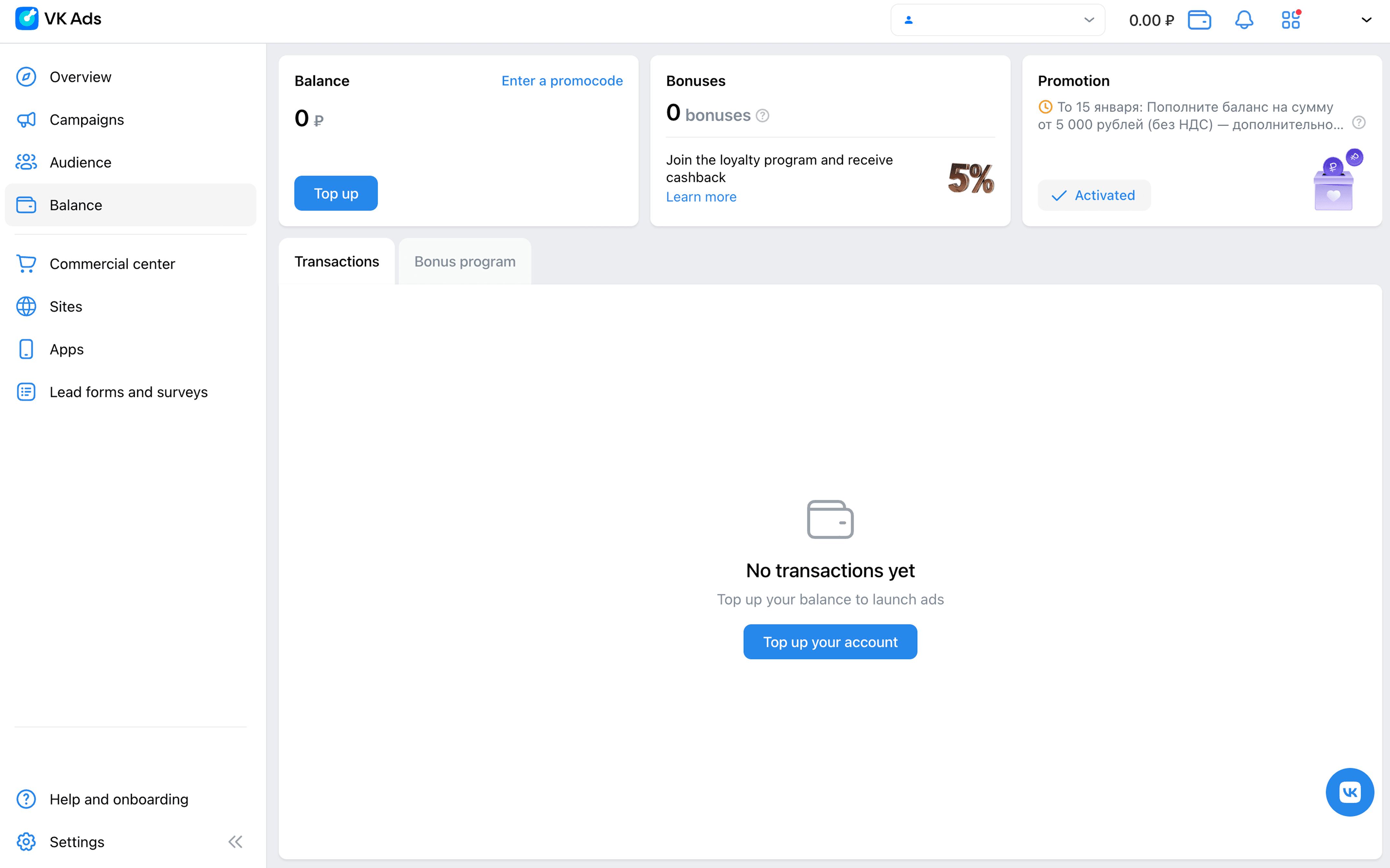Show bonuses help tooltip icon
1390x868 pixels.
[763, 116]
